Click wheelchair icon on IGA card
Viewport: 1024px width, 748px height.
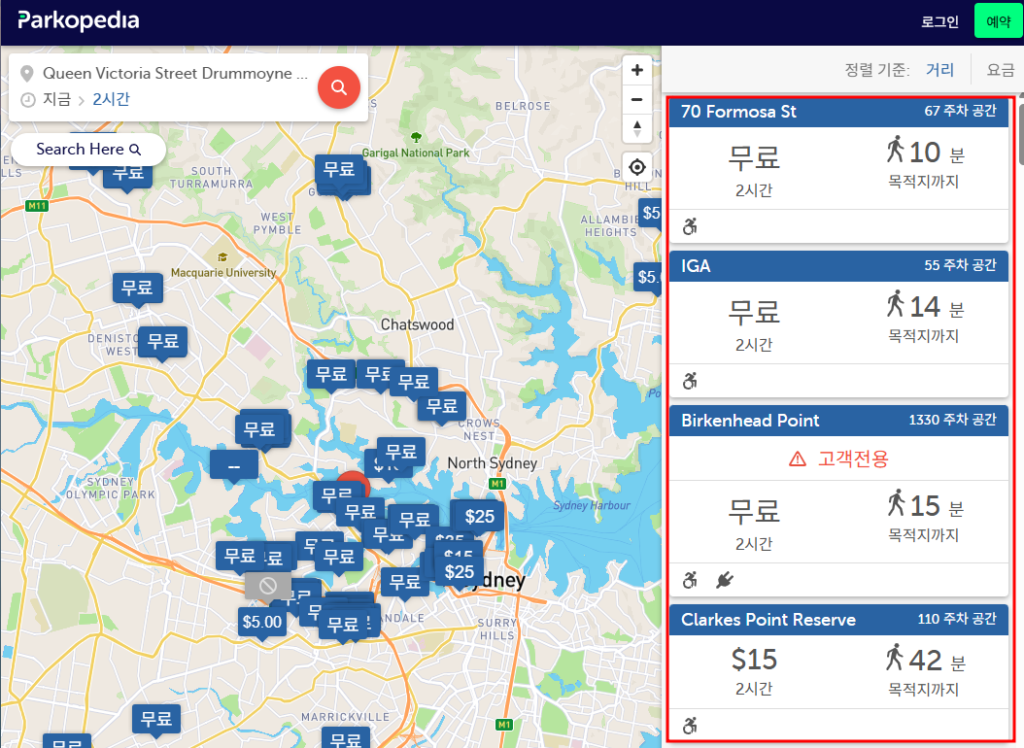tap(690, 381)
